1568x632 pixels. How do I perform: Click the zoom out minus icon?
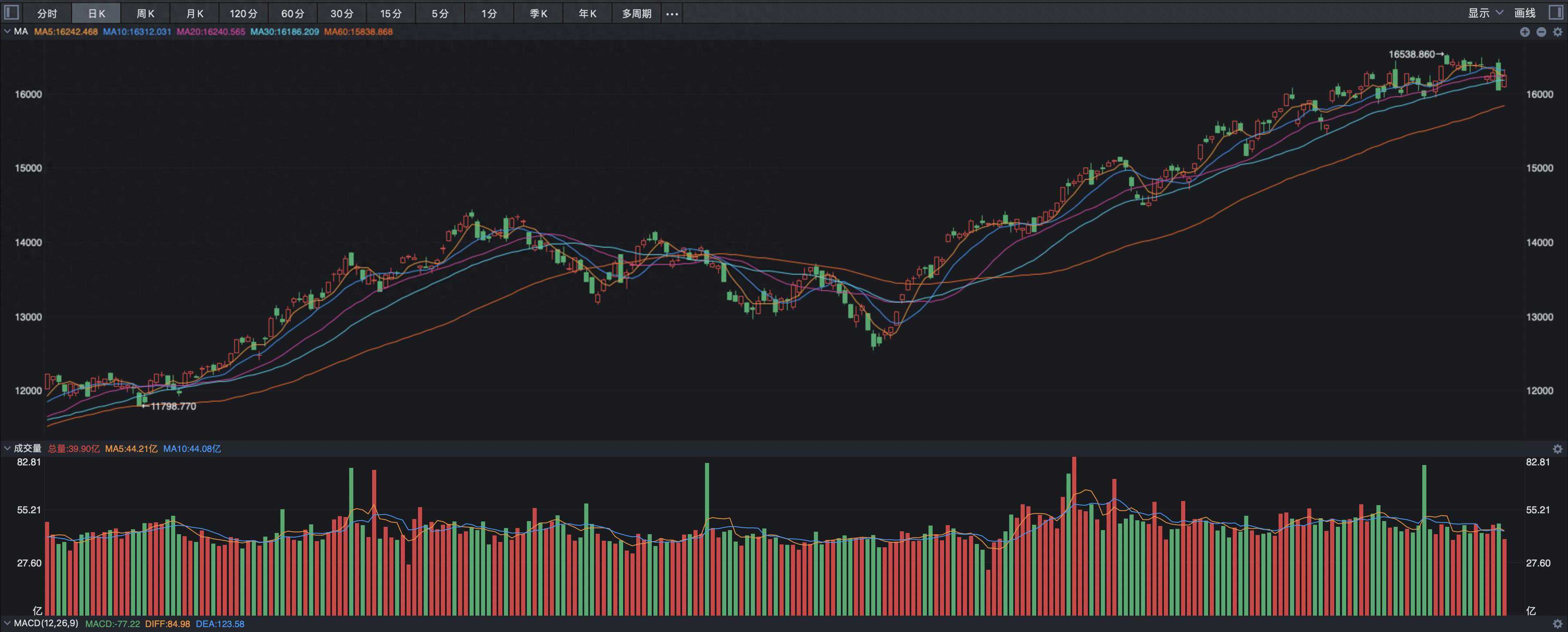point(1541,32)
